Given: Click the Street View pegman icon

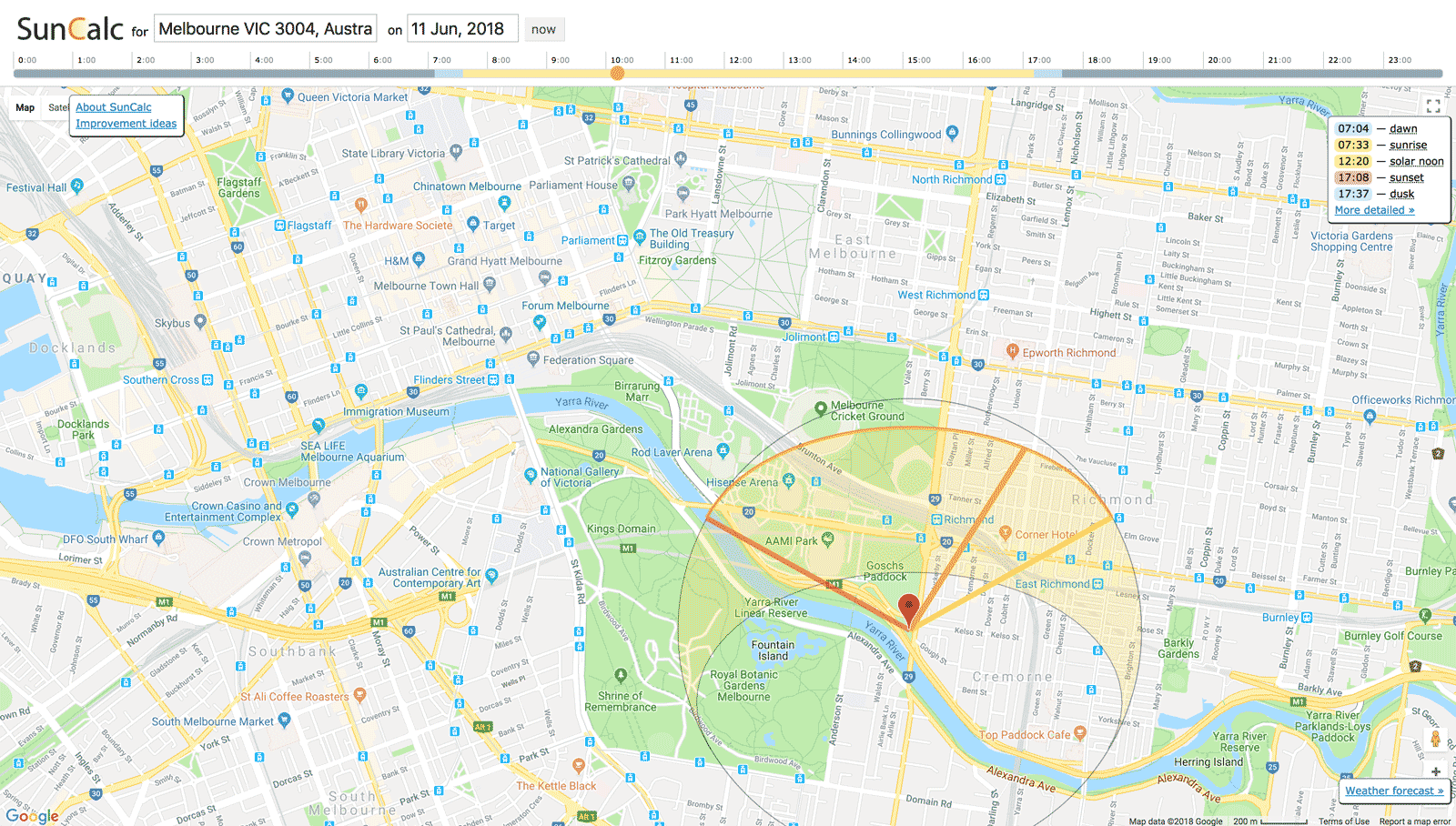Looking at the screenshot, I should coord(1435,739).
